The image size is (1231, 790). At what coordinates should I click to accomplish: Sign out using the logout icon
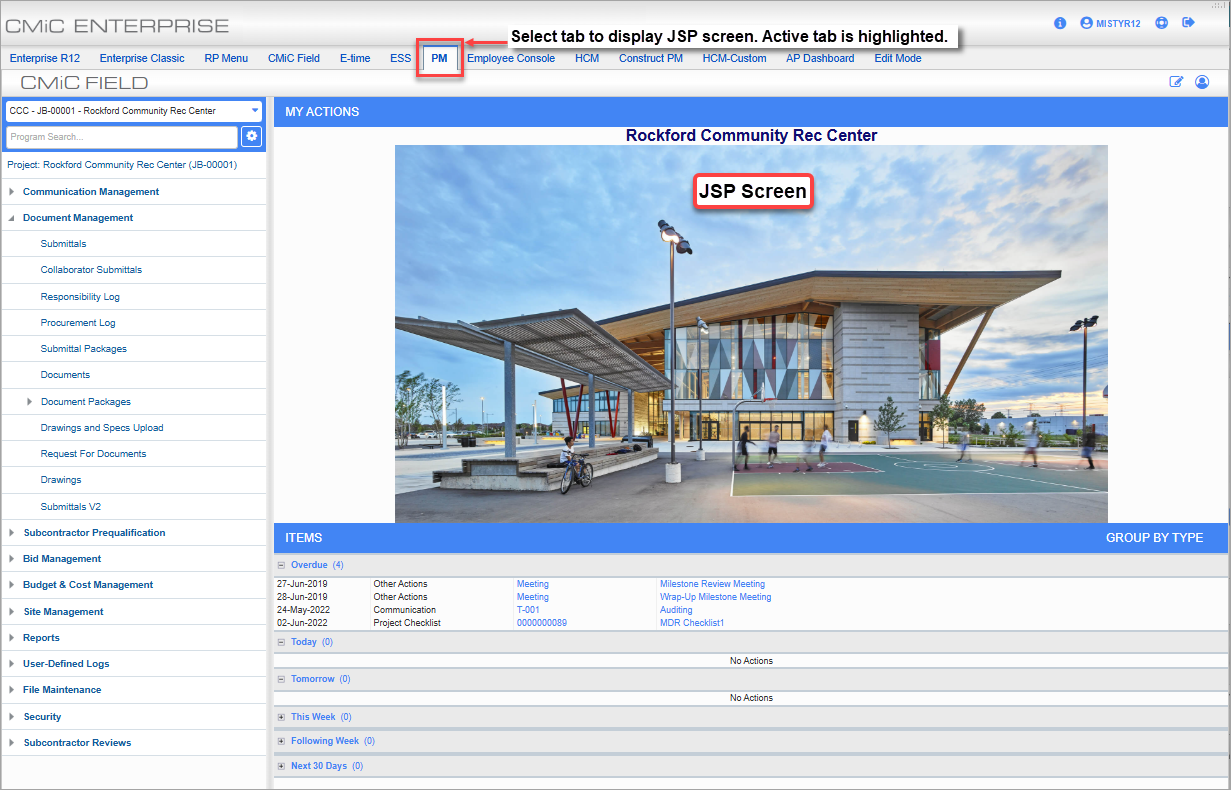click(x=1189, y=22)
